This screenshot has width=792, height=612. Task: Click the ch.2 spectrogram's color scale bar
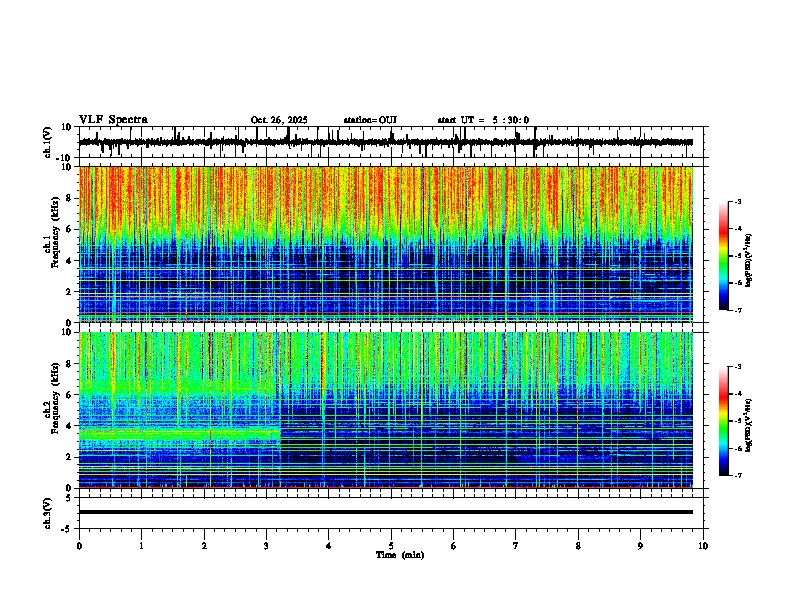coord(724,421)
